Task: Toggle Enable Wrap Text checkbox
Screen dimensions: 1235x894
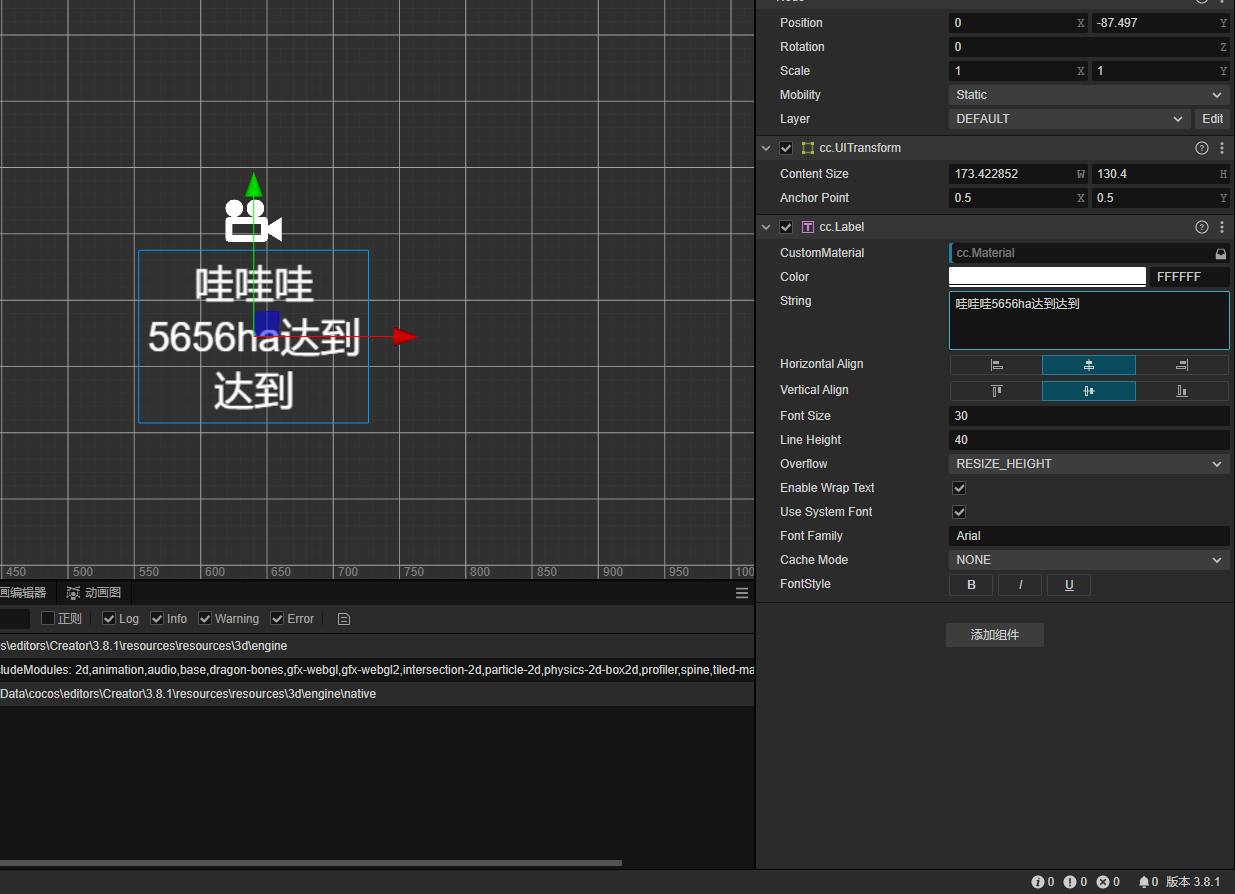Action: pos(959,488)
